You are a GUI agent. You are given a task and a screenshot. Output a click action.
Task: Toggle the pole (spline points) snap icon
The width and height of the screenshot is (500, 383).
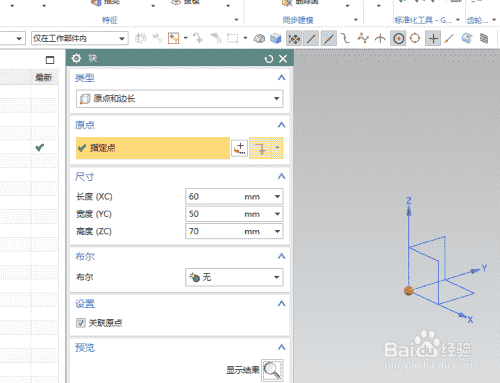tap(363, 39)
